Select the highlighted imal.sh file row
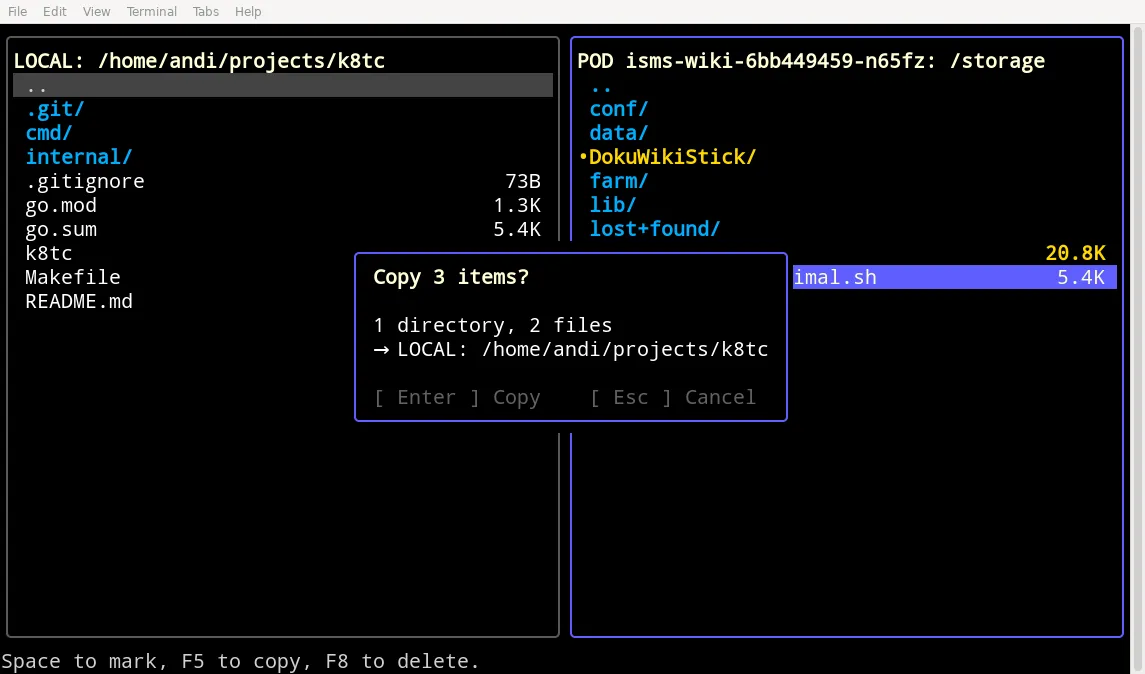1145x674 pixels. tap(954, 277)
